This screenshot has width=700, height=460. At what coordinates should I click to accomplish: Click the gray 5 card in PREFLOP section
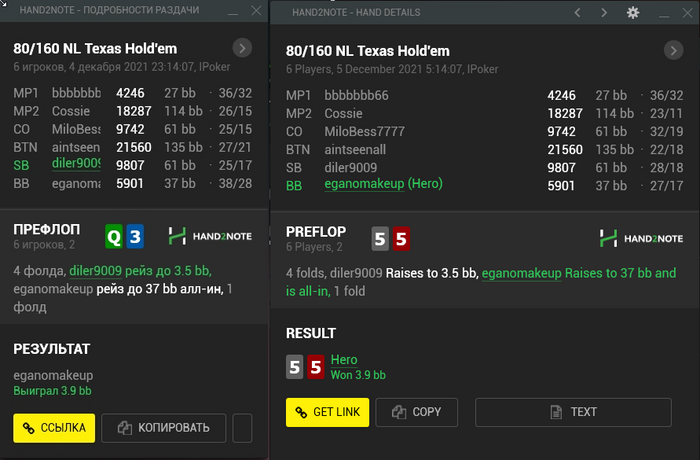click(x=380, y=238)
